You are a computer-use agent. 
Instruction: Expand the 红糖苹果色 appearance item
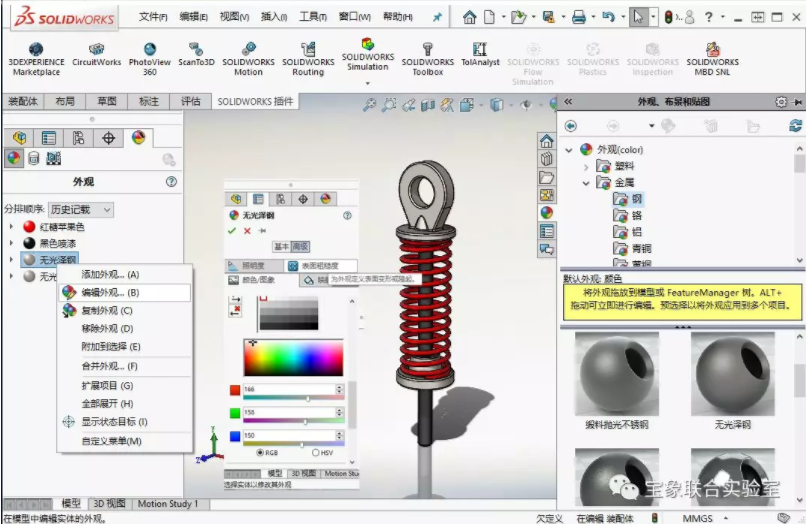[11, 226]
